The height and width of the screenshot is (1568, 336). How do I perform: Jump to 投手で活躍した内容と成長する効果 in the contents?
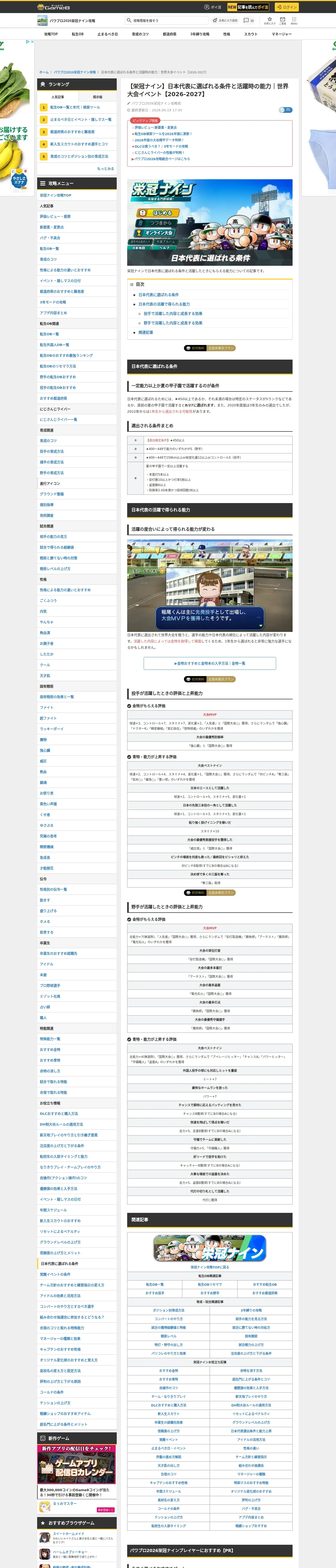coord(173,314)
